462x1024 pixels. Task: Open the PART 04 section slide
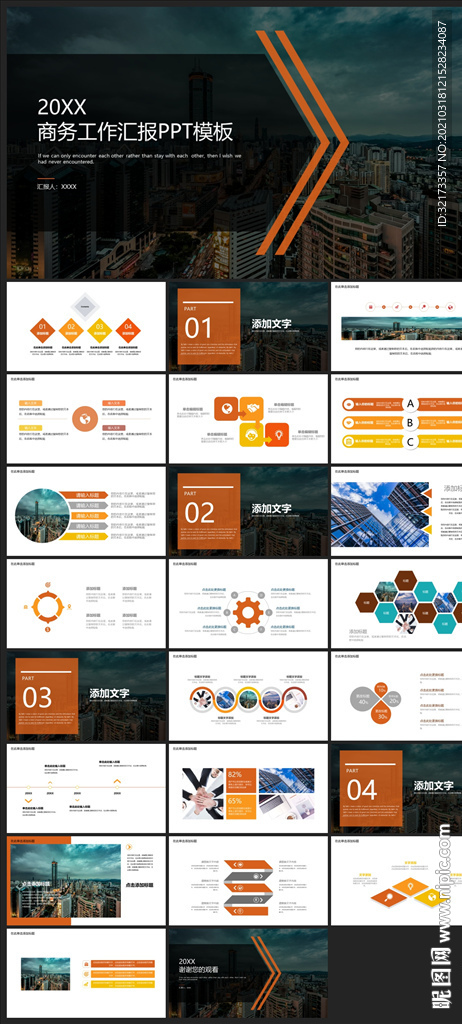point(396,788)
